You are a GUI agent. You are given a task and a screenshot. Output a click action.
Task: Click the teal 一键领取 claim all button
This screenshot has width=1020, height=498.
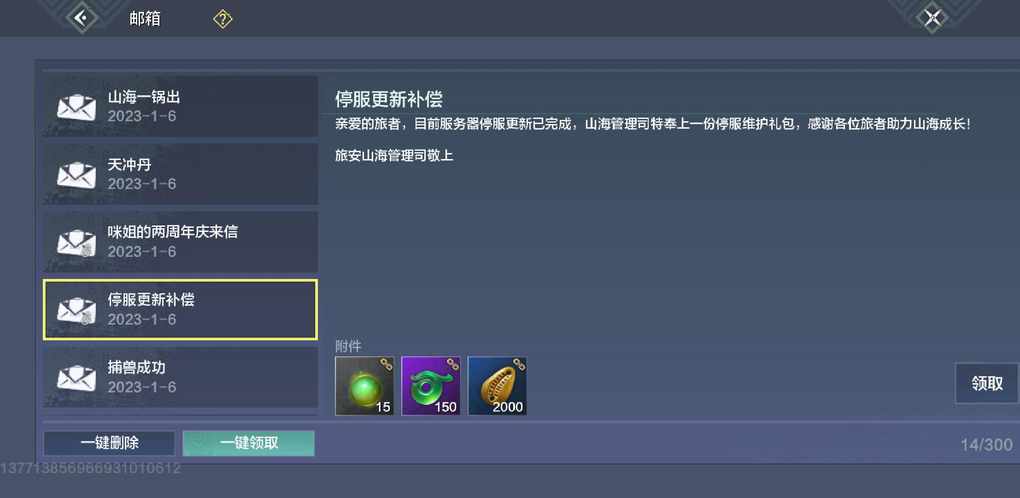click(x=248, y=443)
